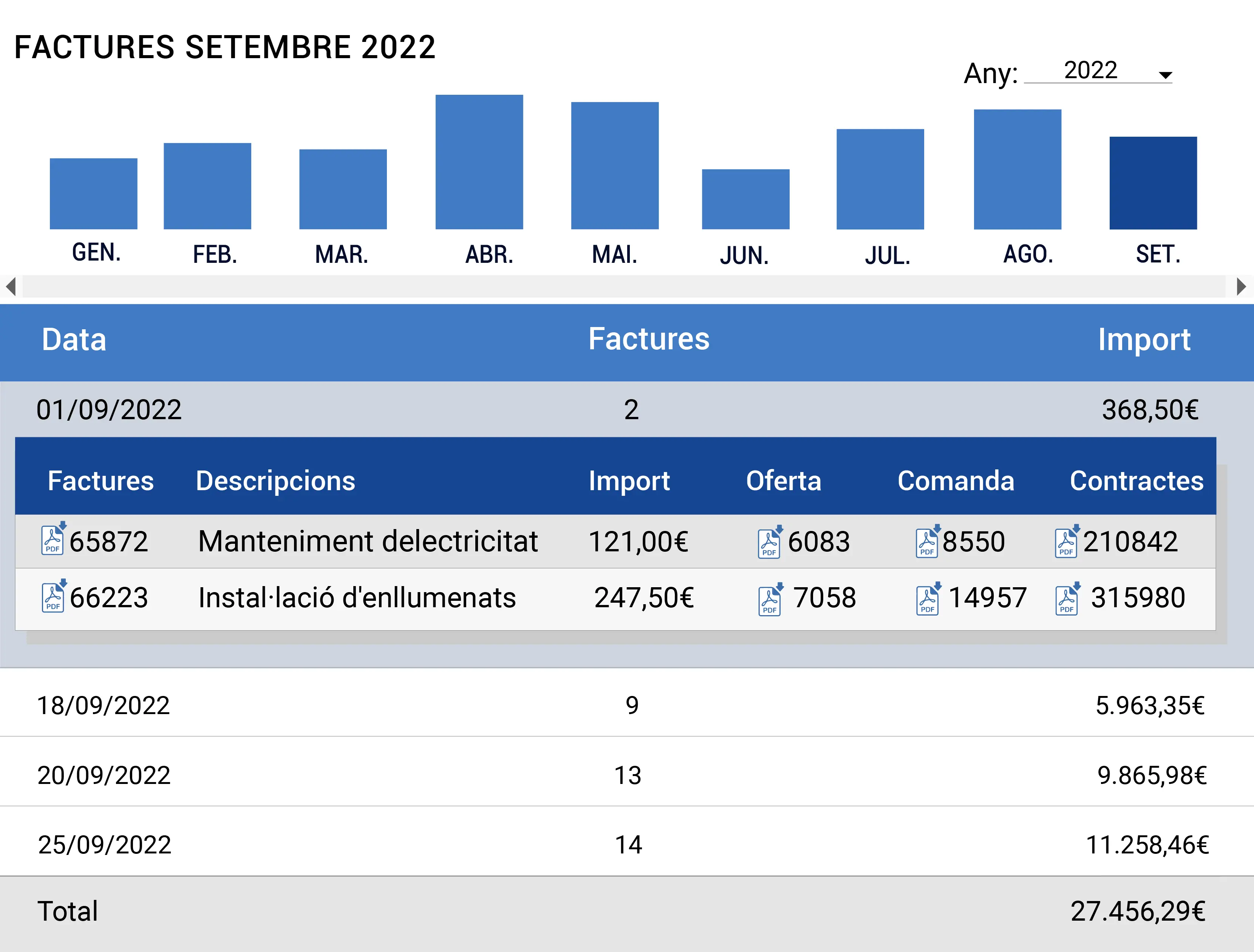Open invoice number 66223 link
This screenshot has height=952, width=1254.
tap(109, 597)
